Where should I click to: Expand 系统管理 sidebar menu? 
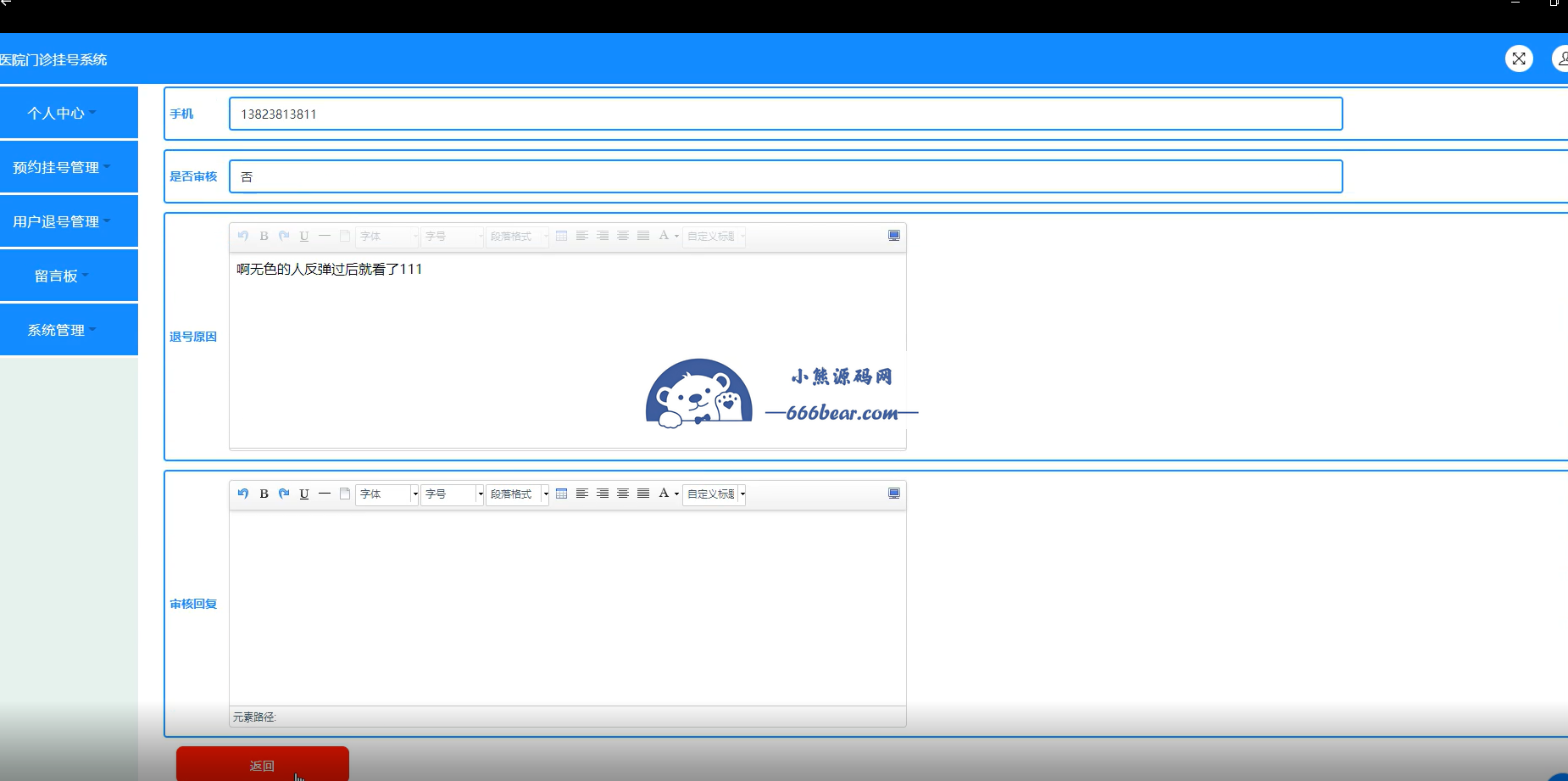(69, 330)
